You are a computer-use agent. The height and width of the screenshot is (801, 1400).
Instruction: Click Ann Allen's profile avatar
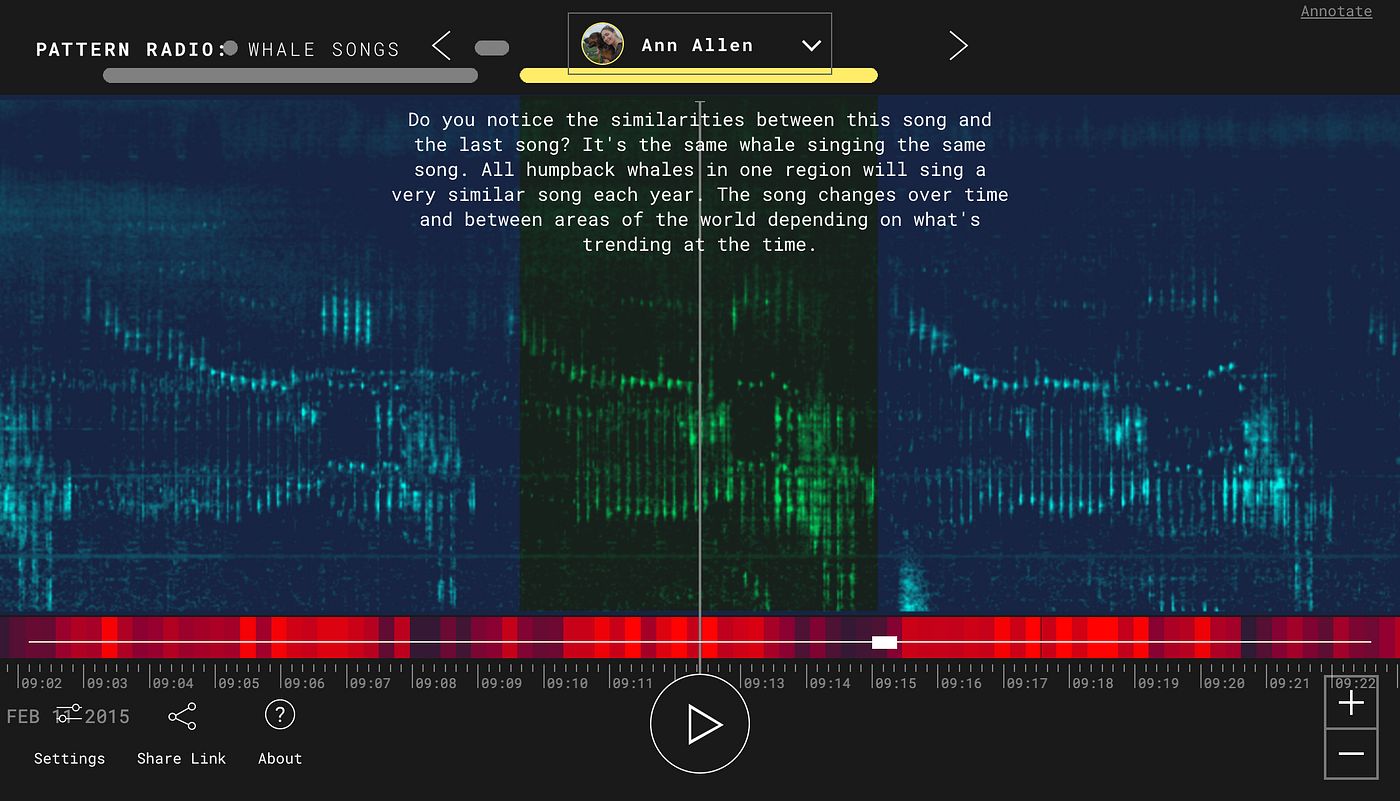click(602, 44)
